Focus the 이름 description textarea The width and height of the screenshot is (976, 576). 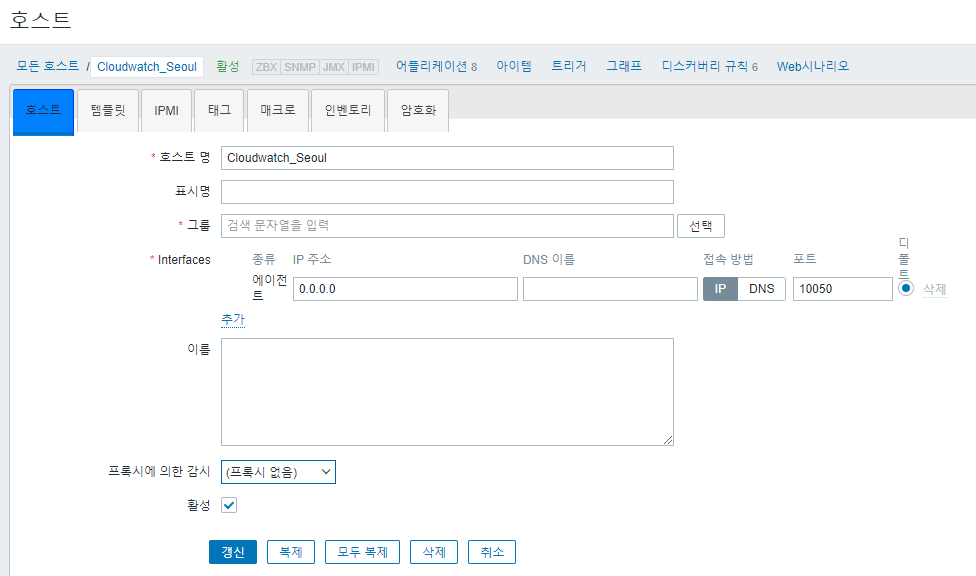tap(447, 392)
